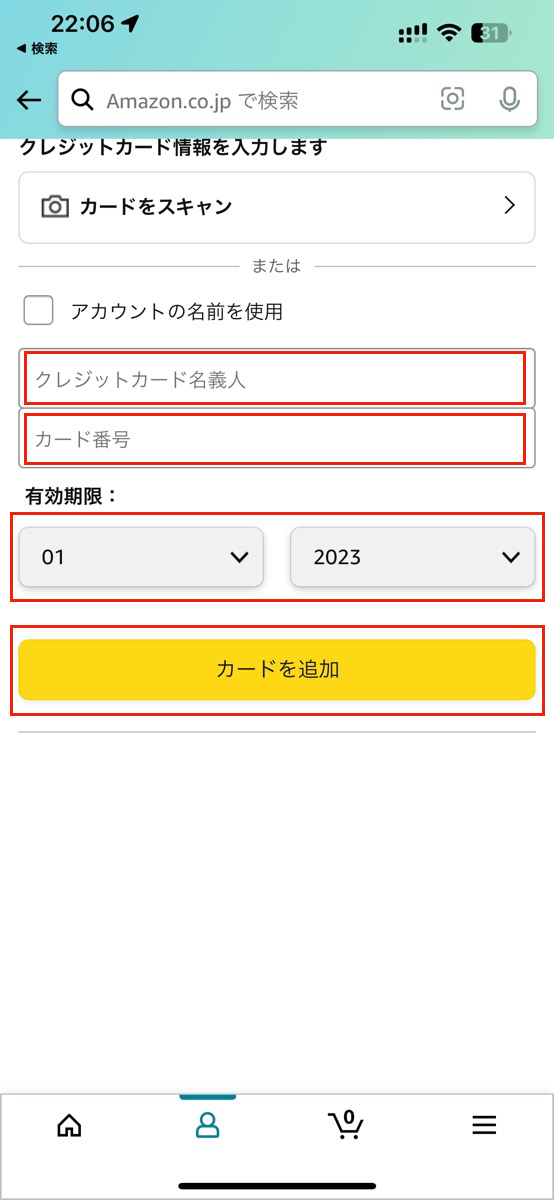Return to 検索 app via status bar
Image resolution: width=554 pixels, height=1200 pixels.
[x=37, y=48]
